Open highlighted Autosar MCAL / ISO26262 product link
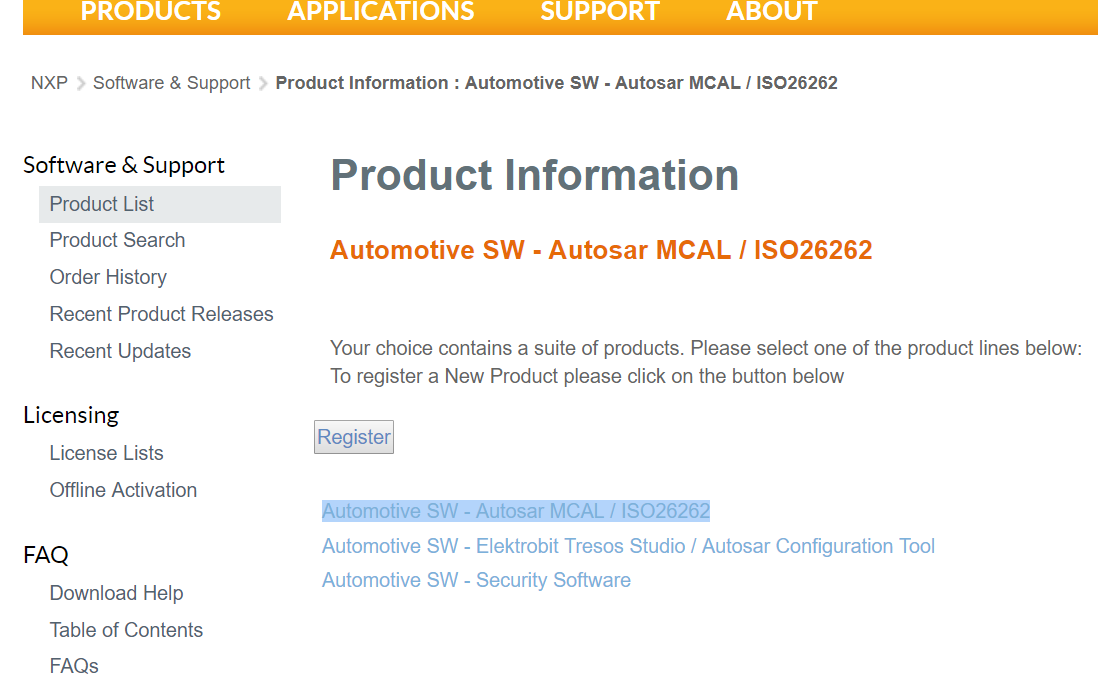This screenshot has height=686, width=1098. pyautogui.click(x=516, y=511)
